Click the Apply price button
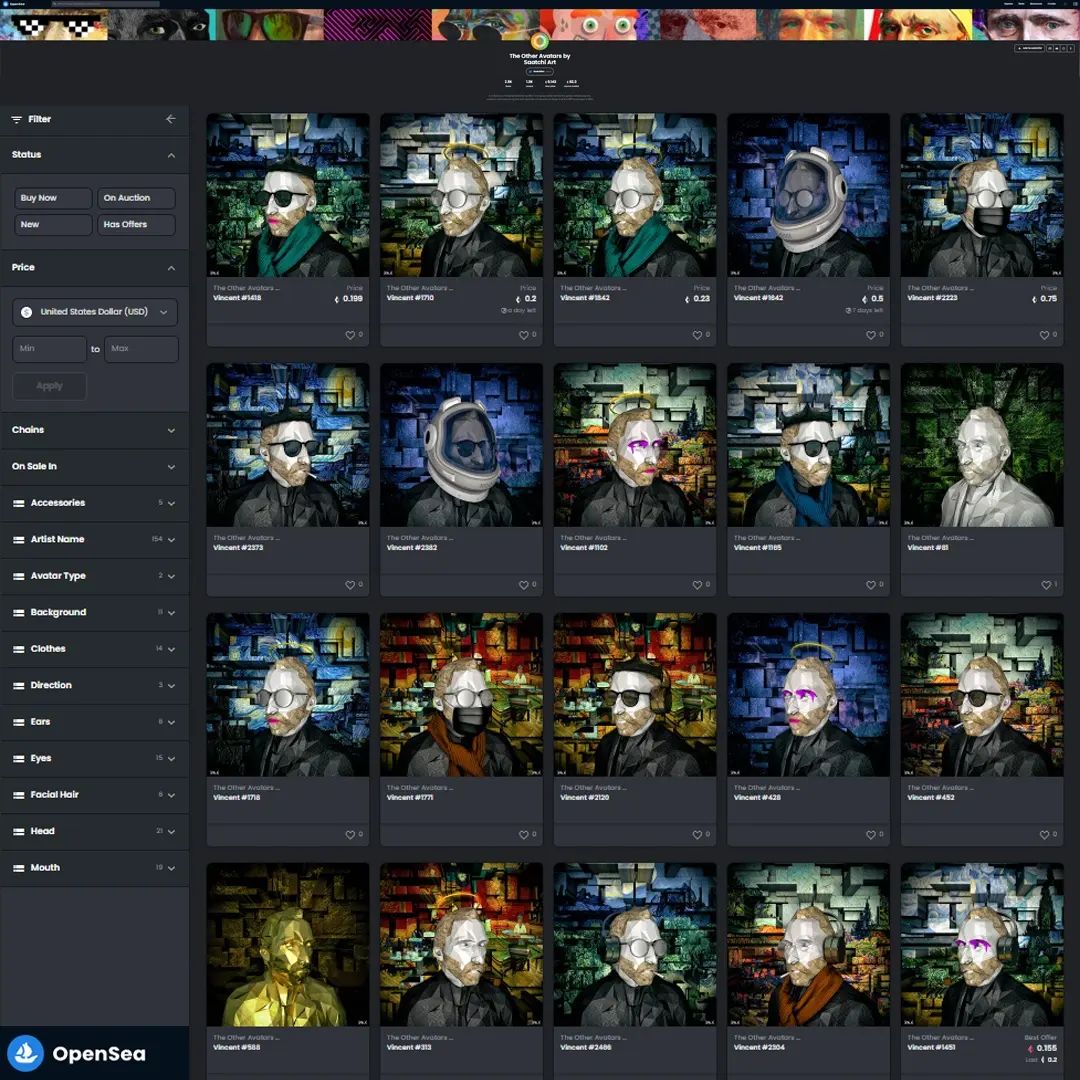Screen dimensions: 1080x1080 click(50, 386)
